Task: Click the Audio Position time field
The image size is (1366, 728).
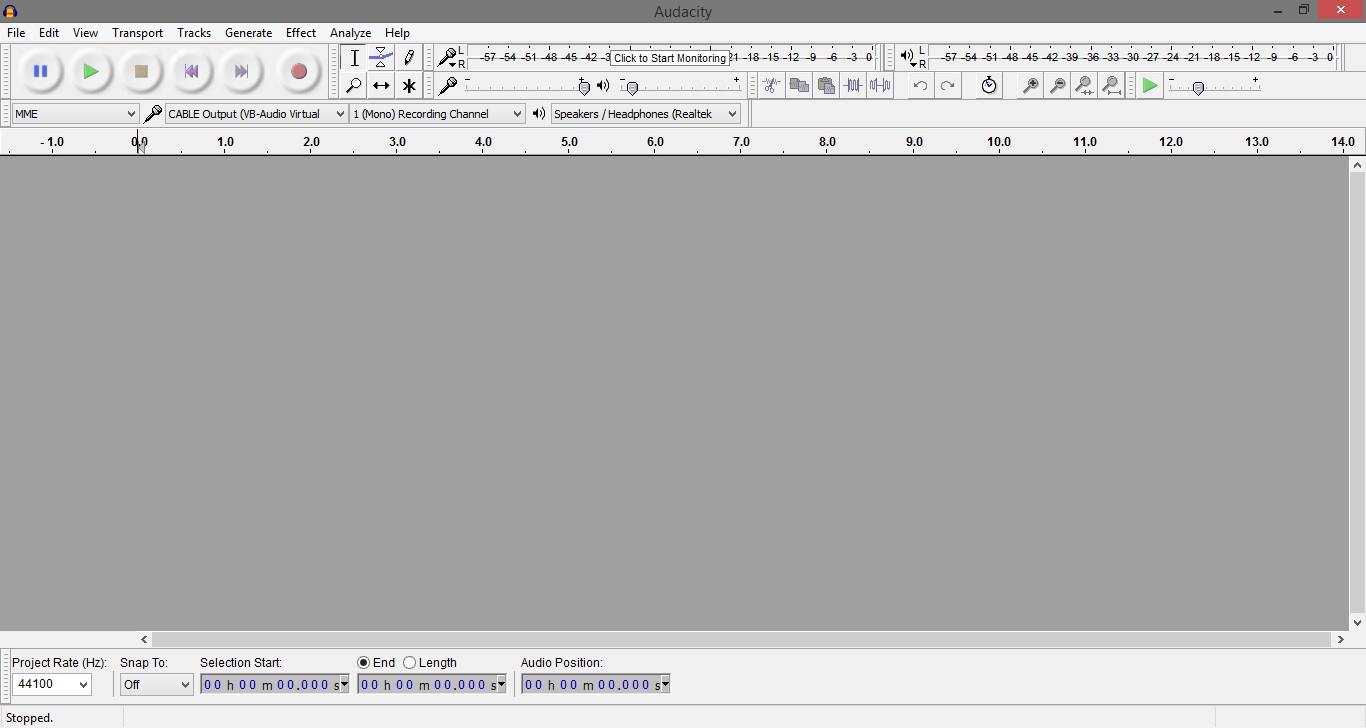Action: tap(596, 685)
